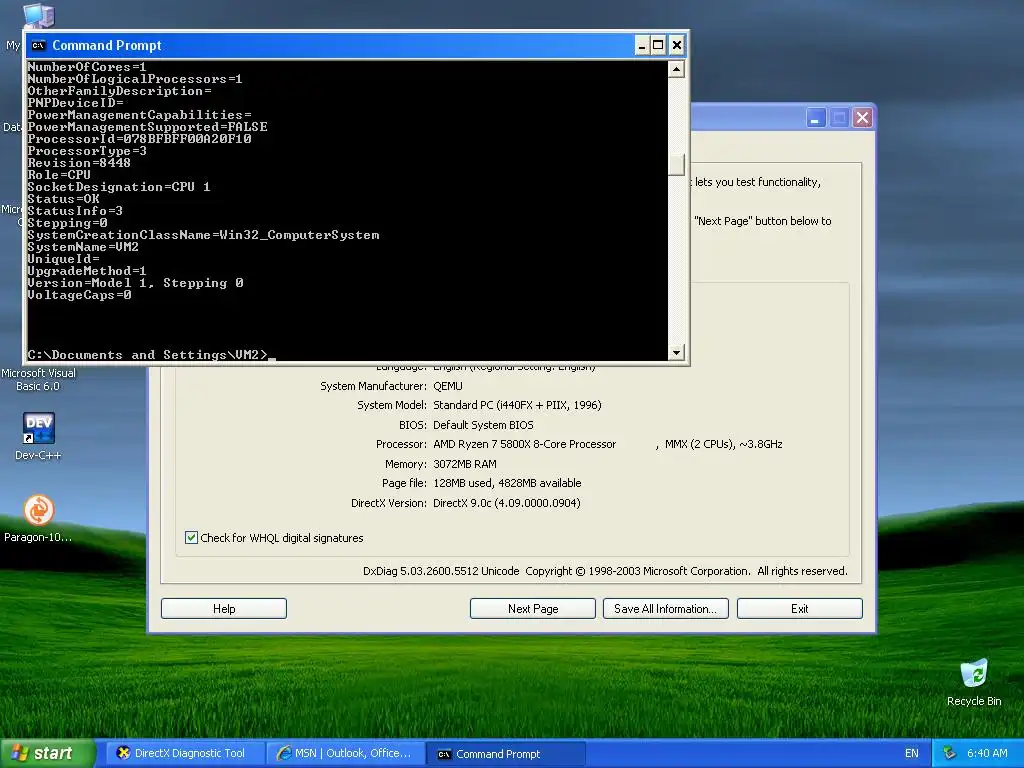Click the Memory value 3072MB RAM
This screenshot has height=768, width=1024.
(464, 464)
